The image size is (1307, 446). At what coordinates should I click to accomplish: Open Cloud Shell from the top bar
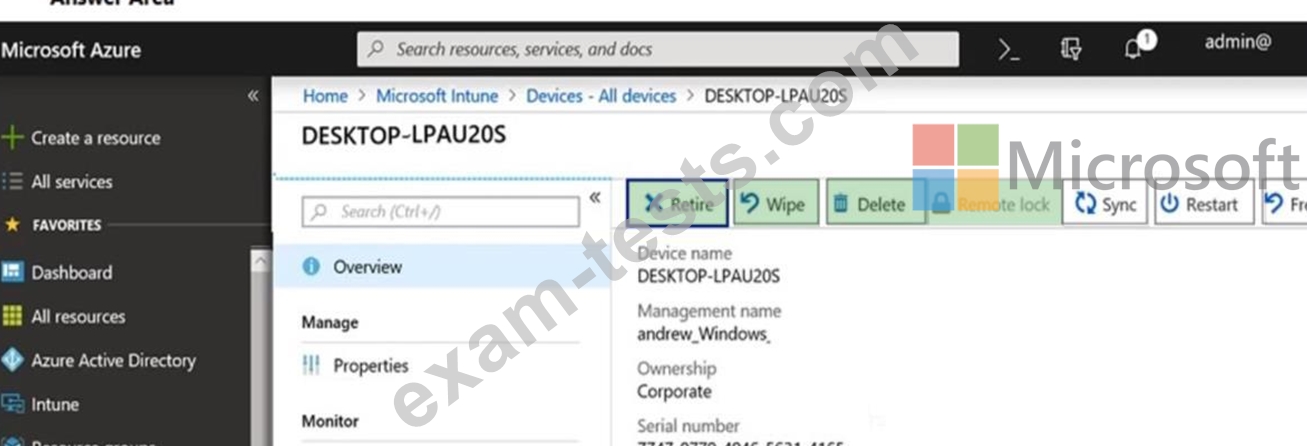[x=1009, y=49]
